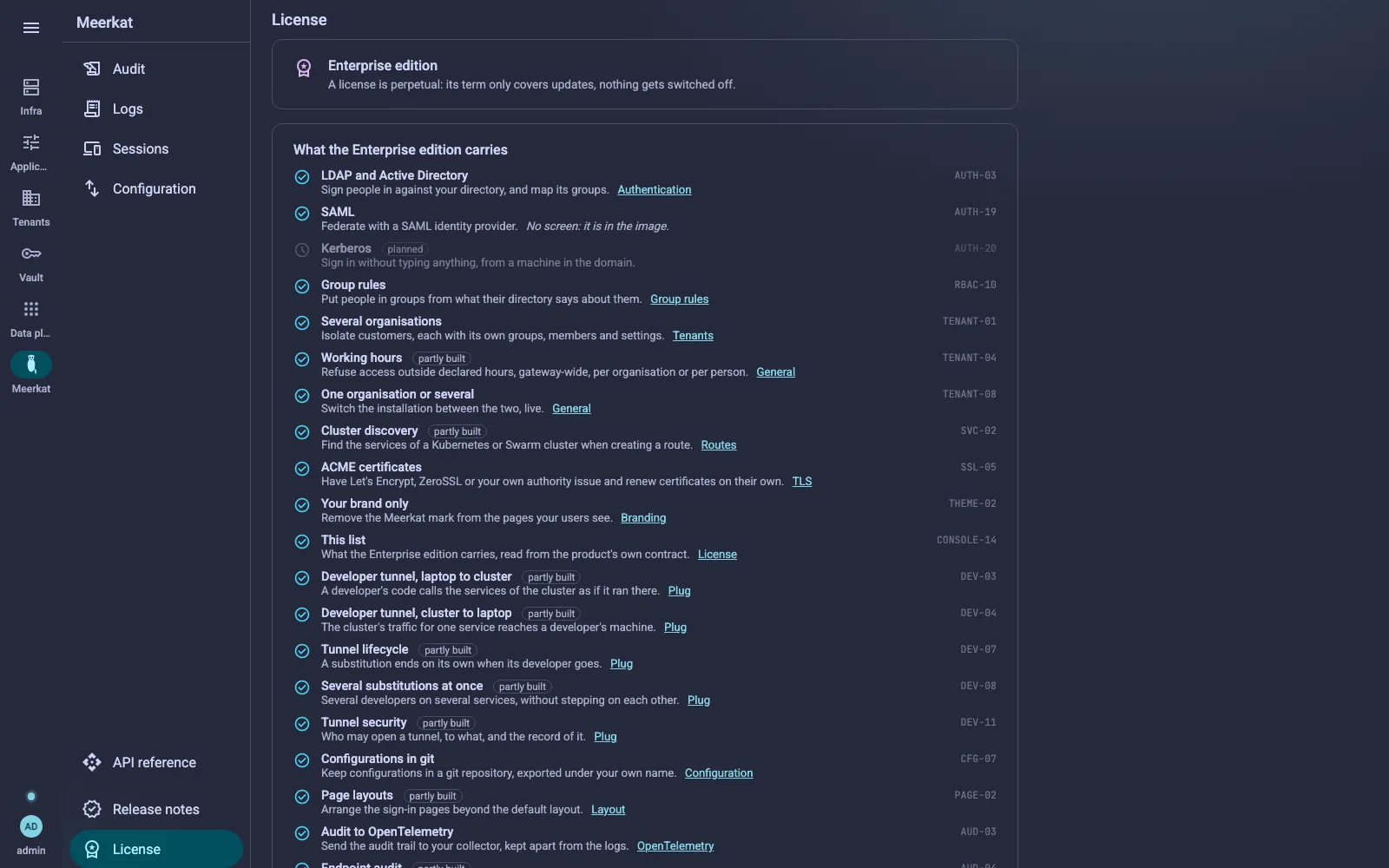Click the Enterprise edition award icon
Screen dimensions: 1389x868
(x=304, y=69)
